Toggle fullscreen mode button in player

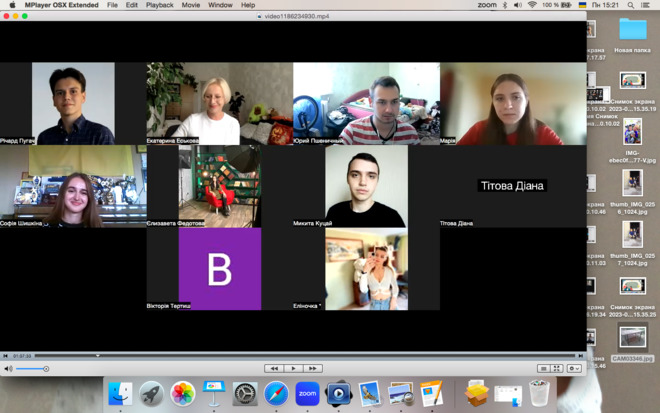click(x=557, y=369)
